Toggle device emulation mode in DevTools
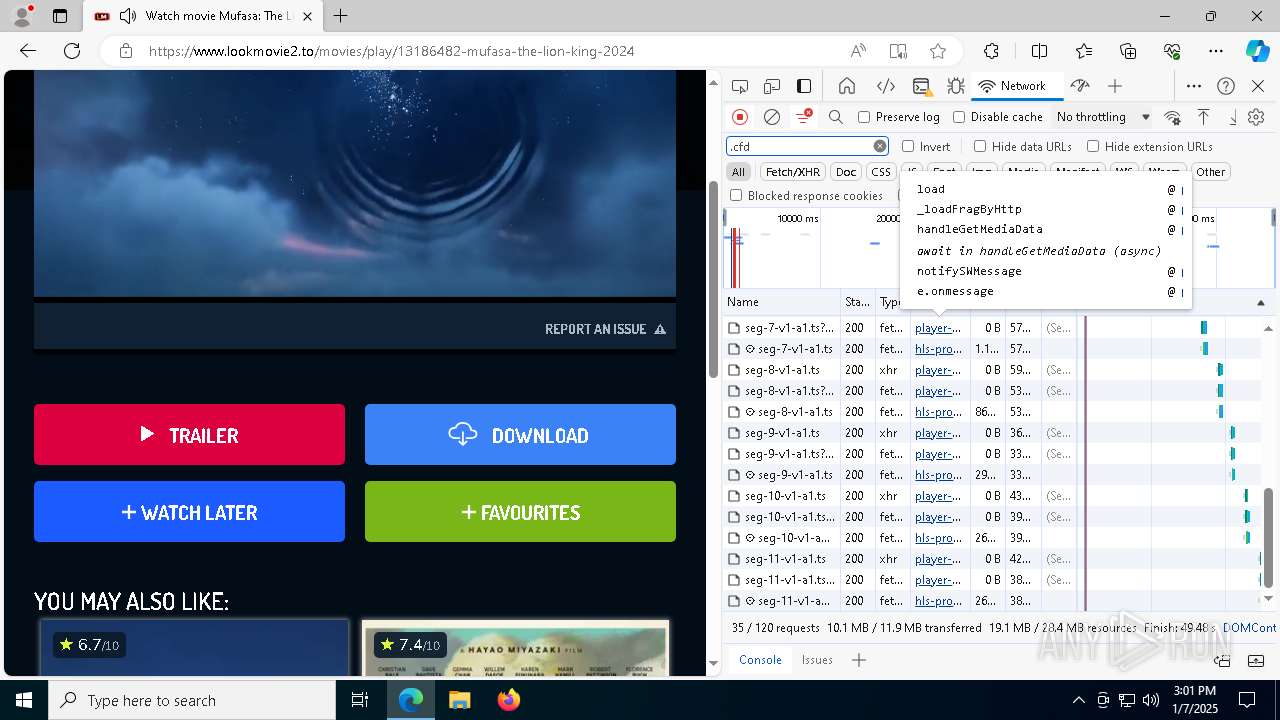The image size is (1280, 720). point(772,86)
